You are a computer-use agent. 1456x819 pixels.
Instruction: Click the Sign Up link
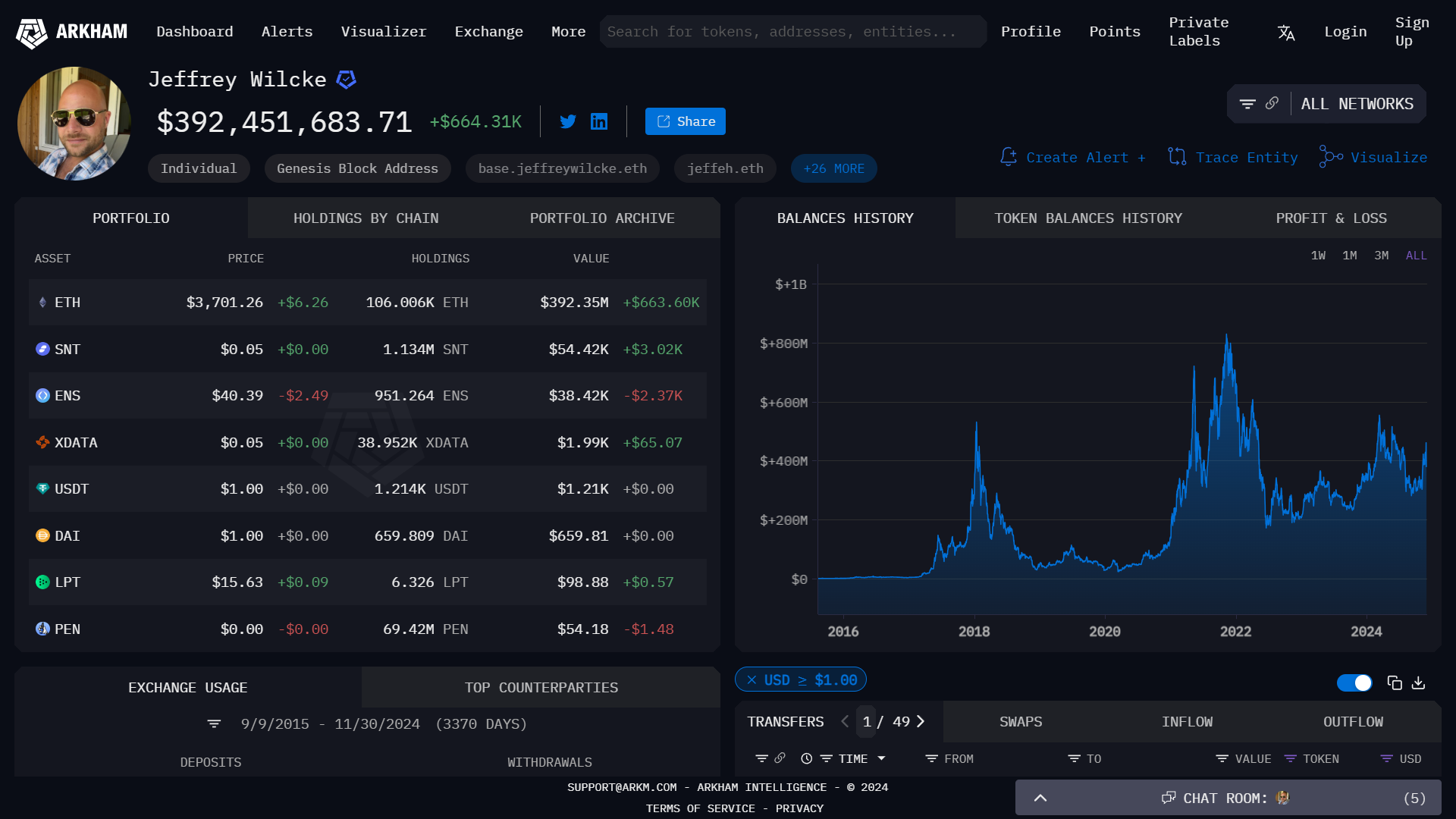tap(1412, 32)
